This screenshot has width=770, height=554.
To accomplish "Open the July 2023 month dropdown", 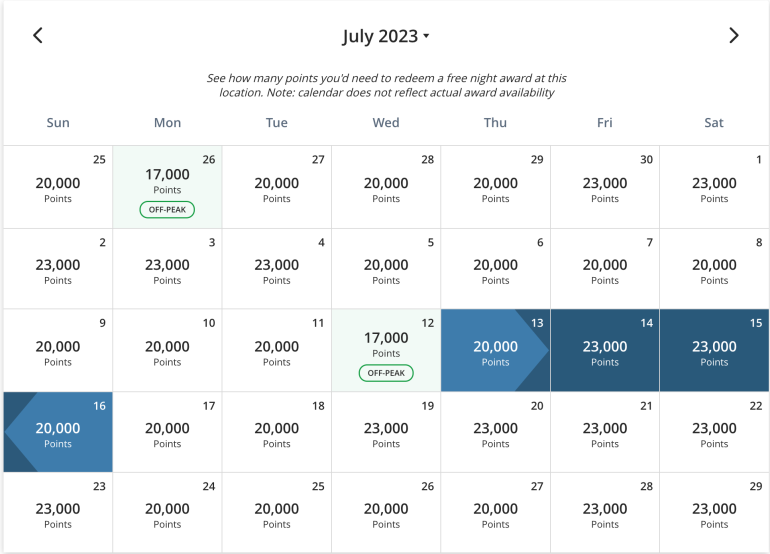I will click(385, 37).
